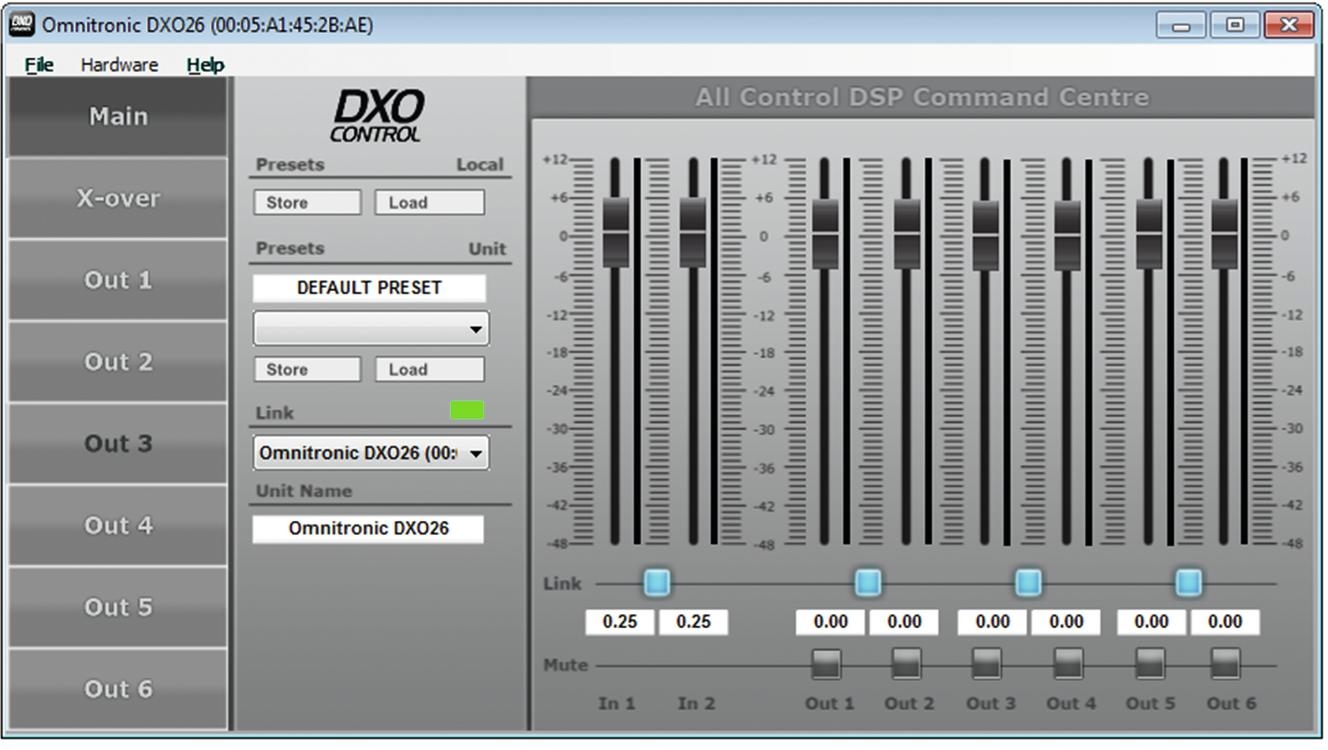1328x750 pixels.
Task: Open the Out 4 tab
Action: point(118,526)
